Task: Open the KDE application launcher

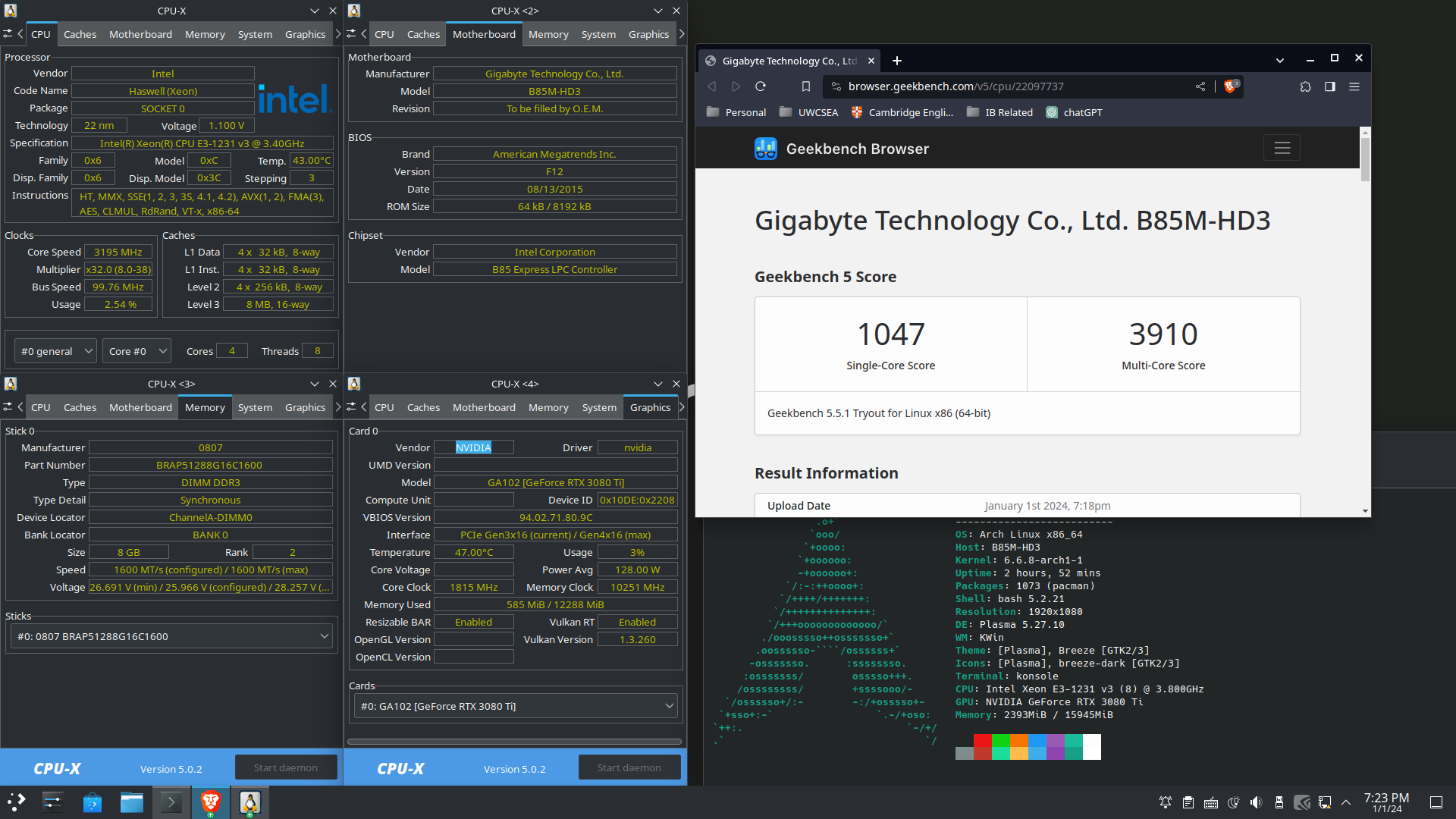Action: point(17,802)
